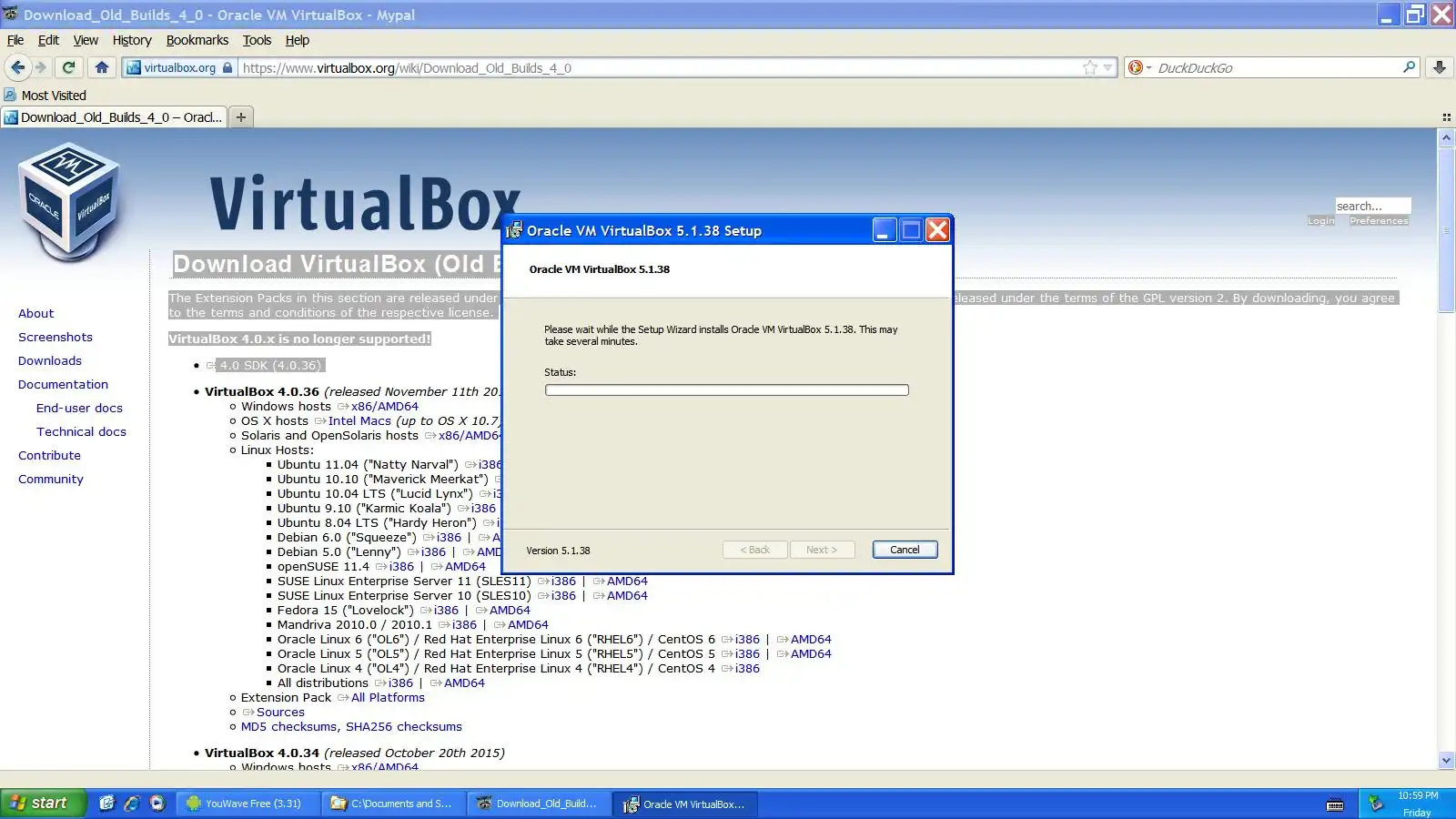Open MD5 checksums, SHA256 checksums link
Image resolution: width=1456 pixels, height=819 pixels.
pos(351,726)
